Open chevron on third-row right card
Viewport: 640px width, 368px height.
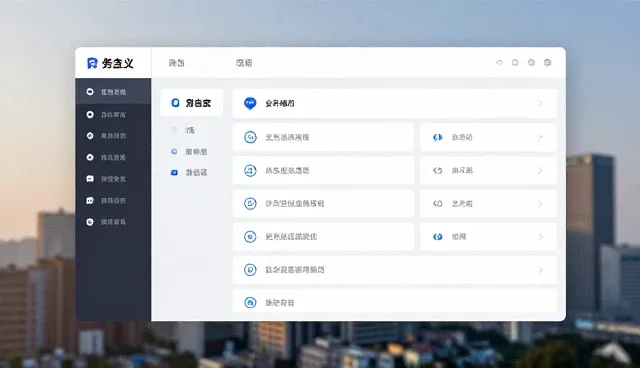tap(540, 171)
